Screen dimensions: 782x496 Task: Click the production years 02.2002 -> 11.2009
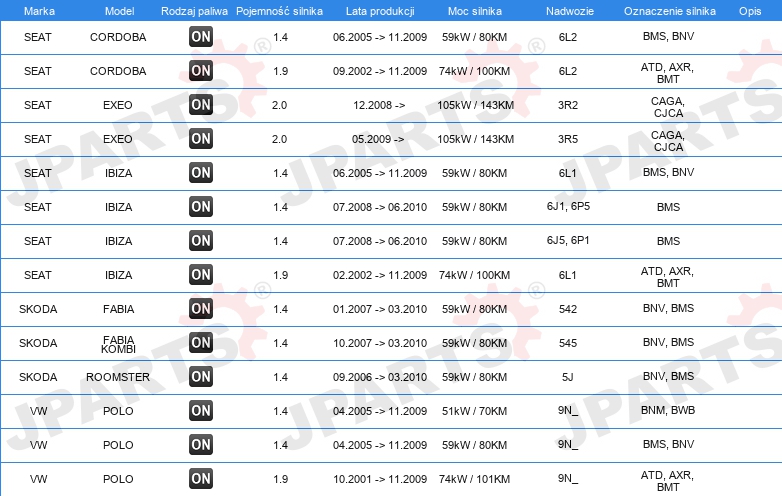380,275
